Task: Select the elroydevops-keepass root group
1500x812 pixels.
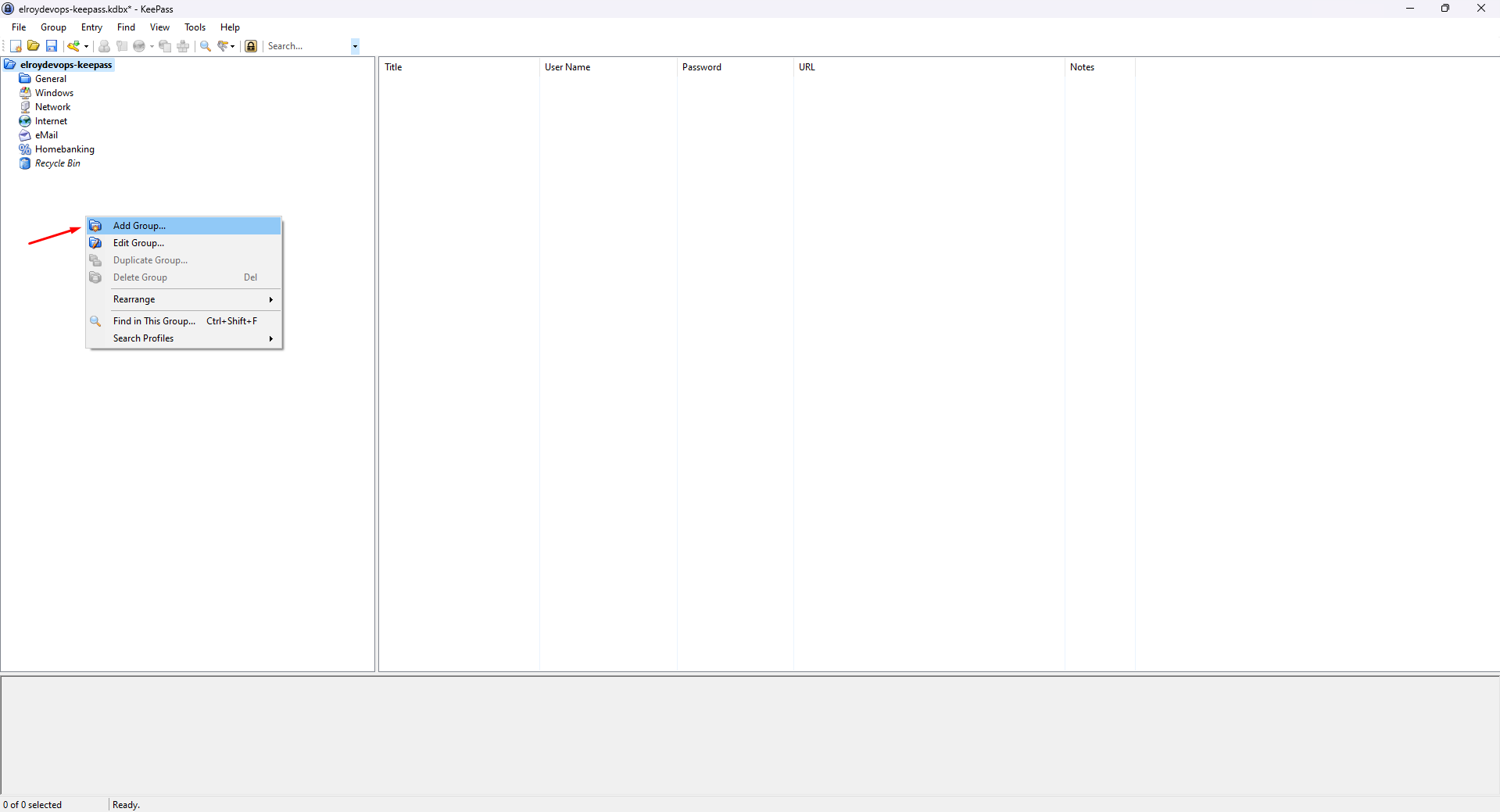Action: click(66, 65)
